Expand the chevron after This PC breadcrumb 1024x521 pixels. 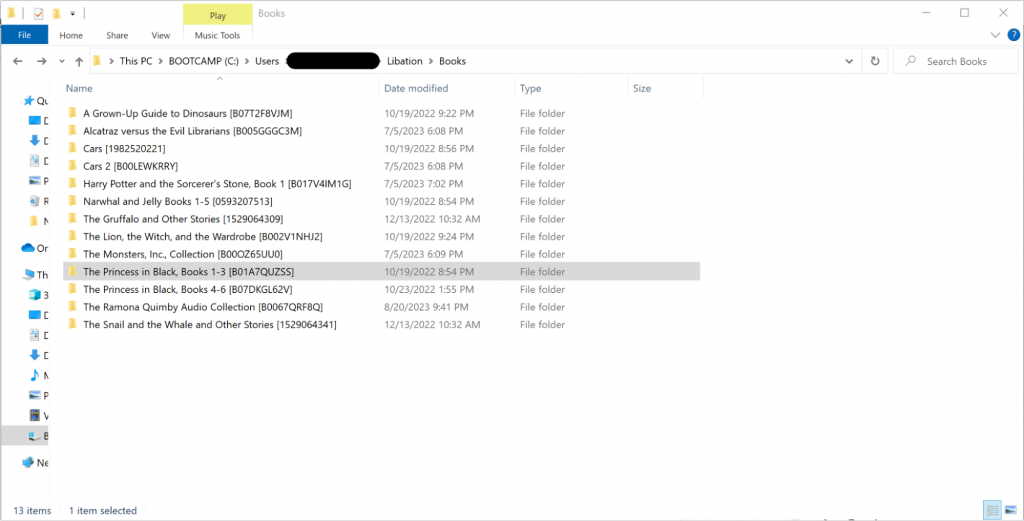[x=161, y=61]
